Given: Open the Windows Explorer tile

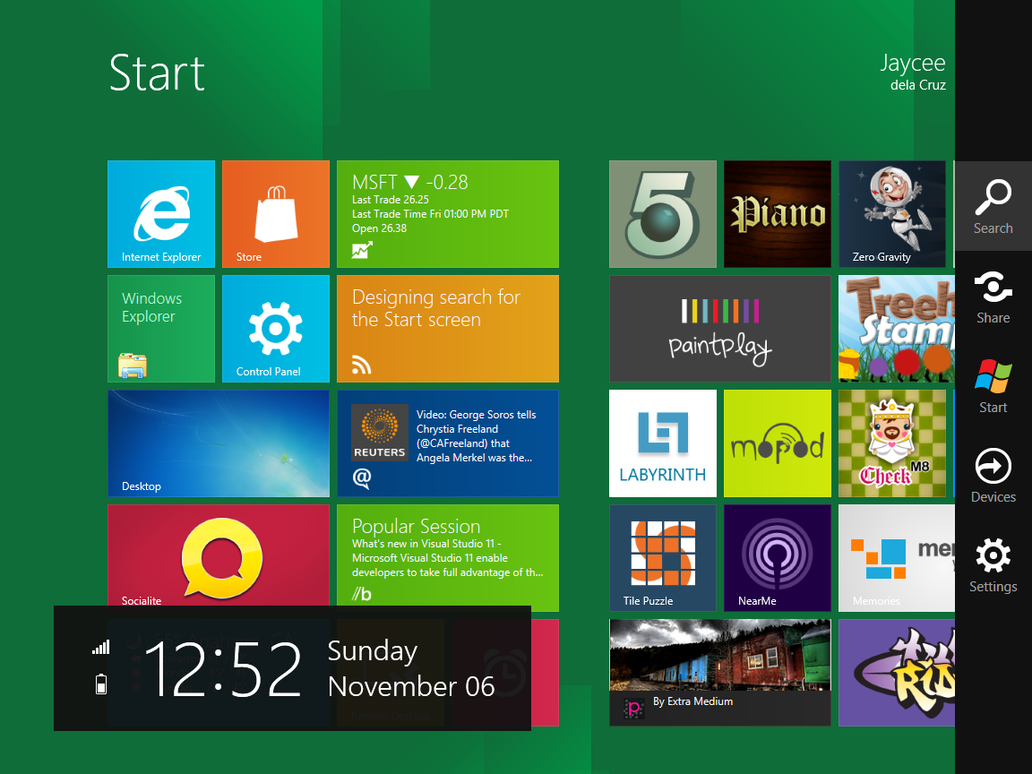Looking at the screenshot, I should [161, 328].
